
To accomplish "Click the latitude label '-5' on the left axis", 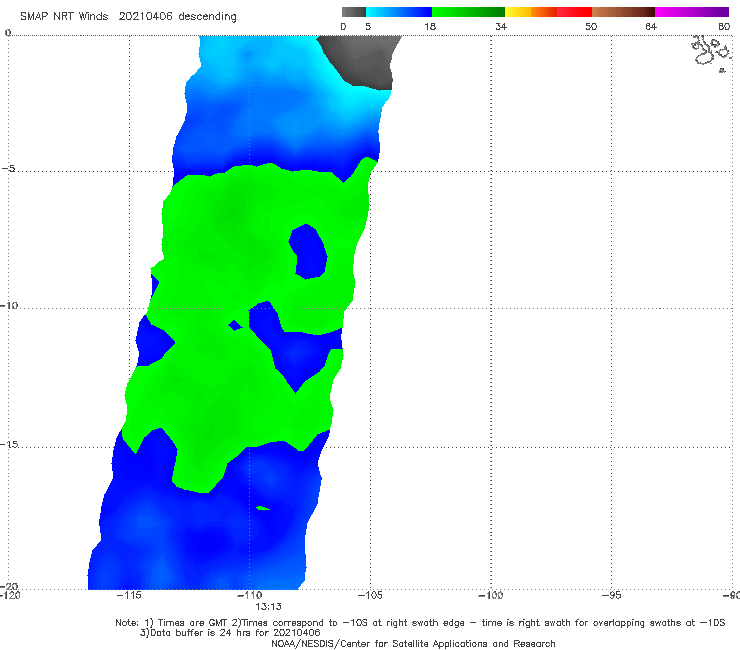I will click(9, 169).
